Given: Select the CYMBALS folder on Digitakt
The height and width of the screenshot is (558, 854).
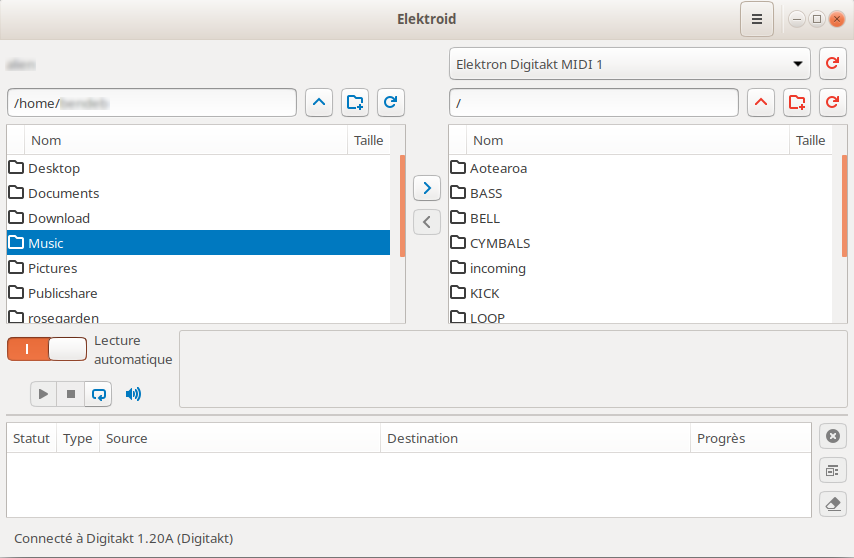Looking at the screenshot, I should [500, 243].
